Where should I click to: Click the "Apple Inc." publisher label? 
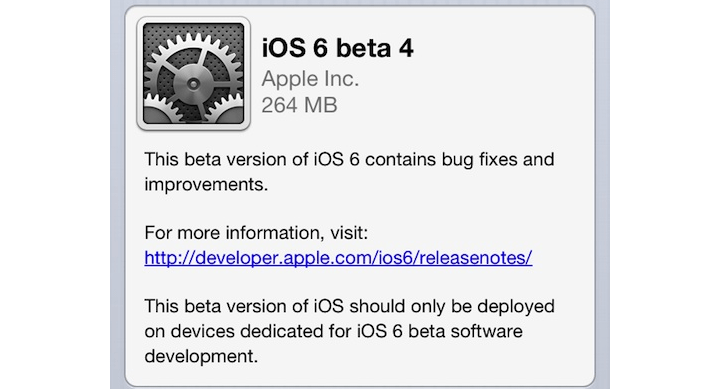pyautogui.click(x=310, y=79)
